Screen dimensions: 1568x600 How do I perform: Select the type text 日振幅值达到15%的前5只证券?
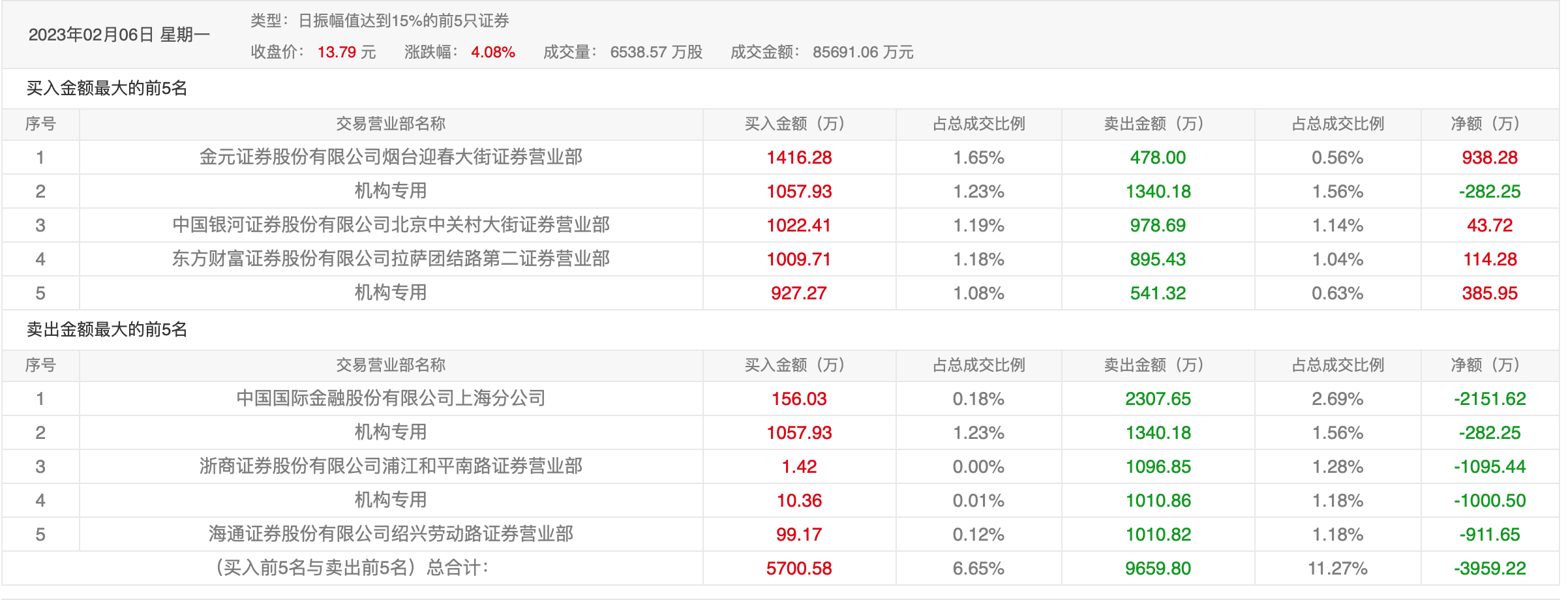point(404,21)
